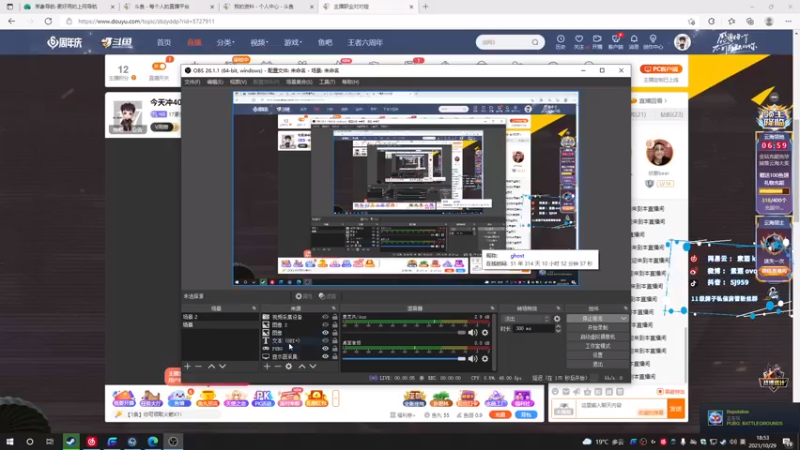Increase the 时长 duration stepper
The image size is (800, 450).
(x=558, y=327)
